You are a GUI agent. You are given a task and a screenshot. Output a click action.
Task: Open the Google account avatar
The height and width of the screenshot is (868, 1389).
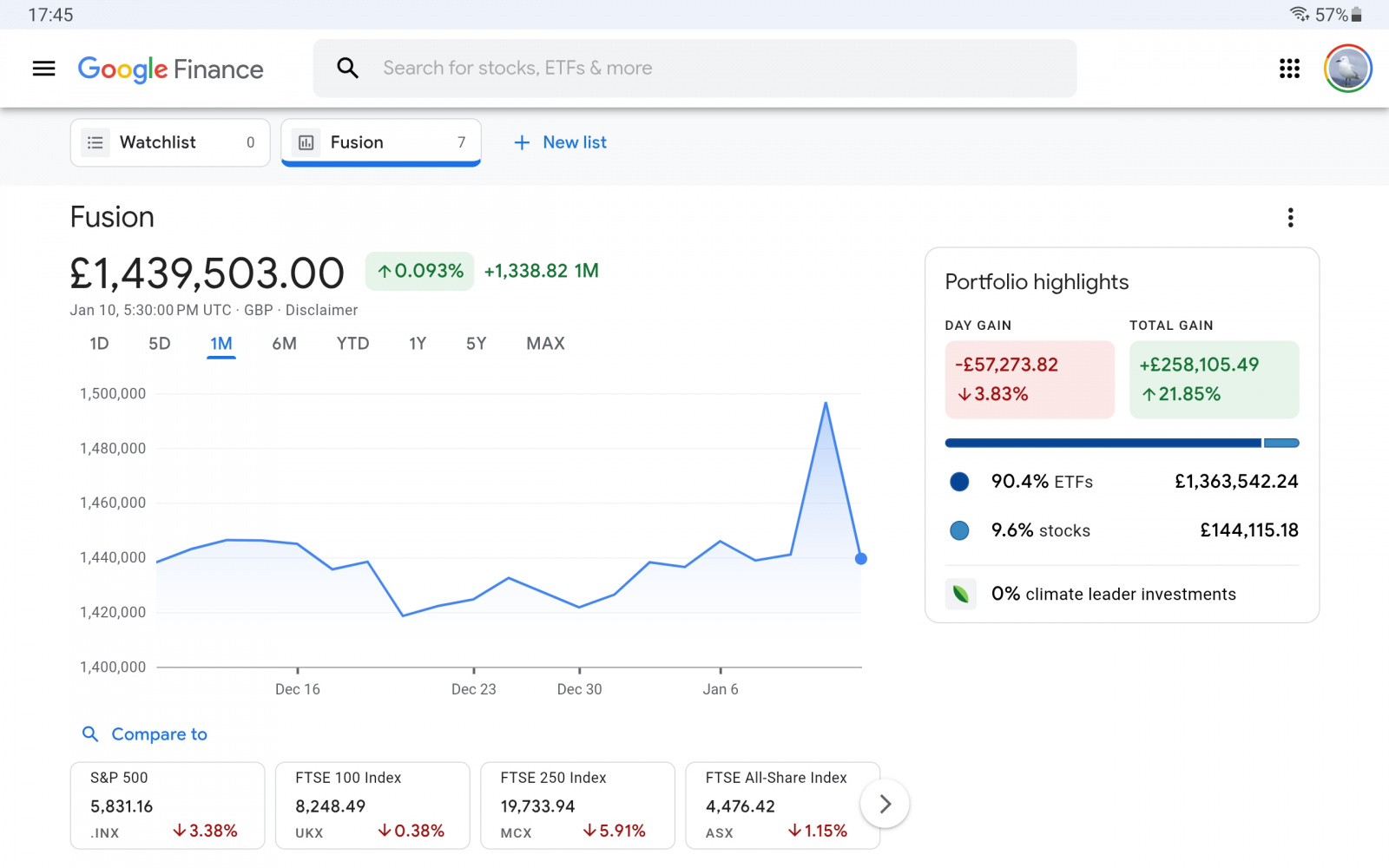[x=1347, y=69]
